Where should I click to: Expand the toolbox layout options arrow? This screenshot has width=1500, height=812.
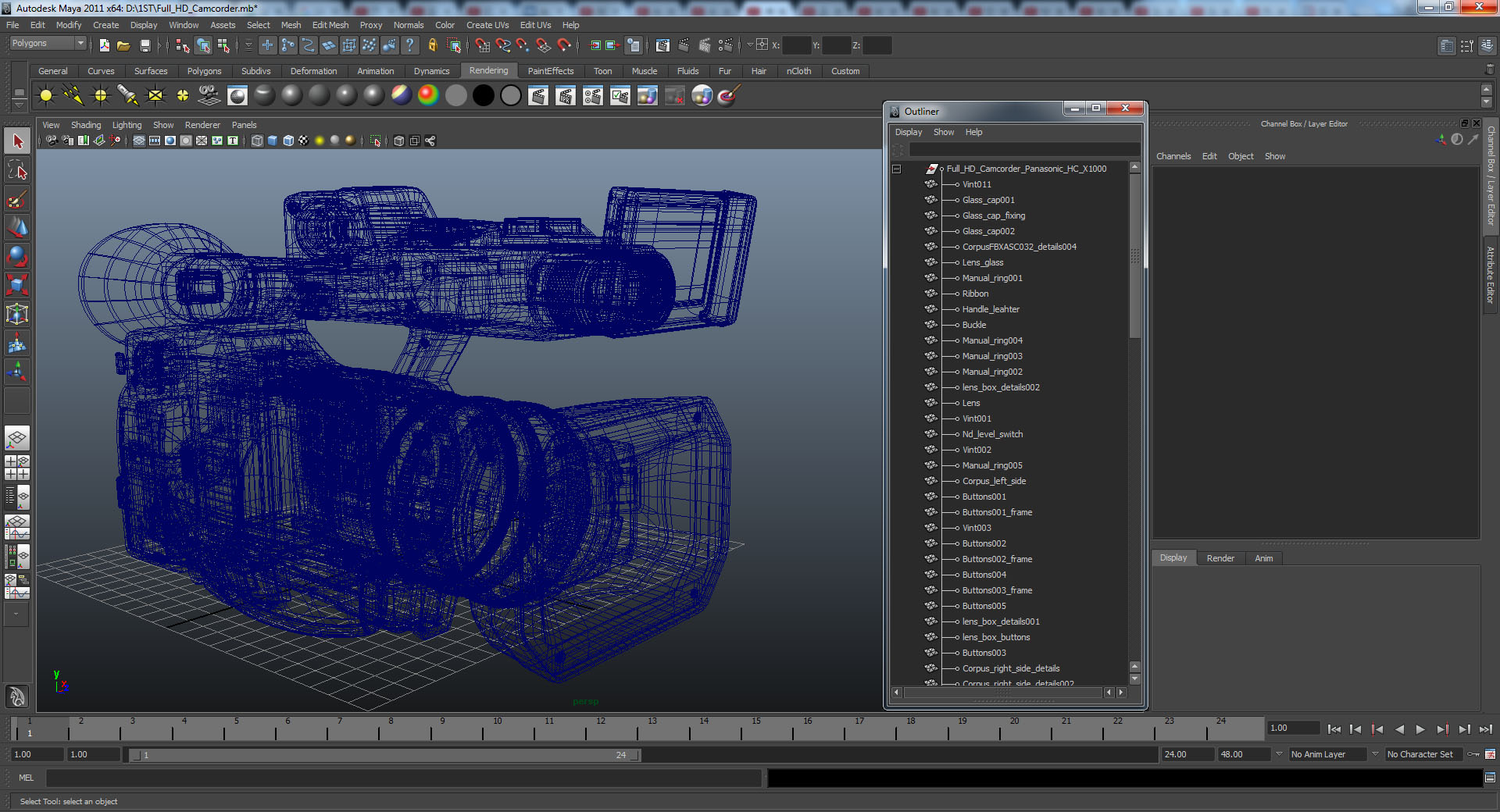pyautogui.click(x=16, y=614)
